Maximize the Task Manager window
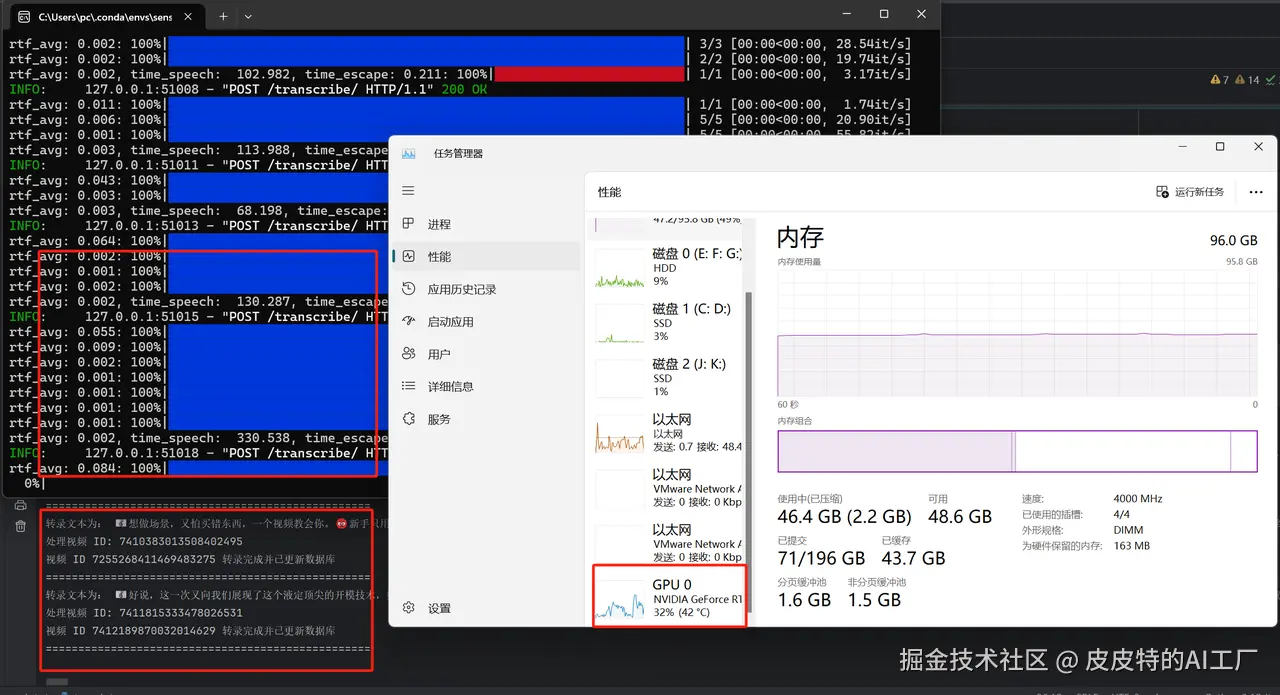The width and height of the screenshot is (1280, 695). [1220, 147]
